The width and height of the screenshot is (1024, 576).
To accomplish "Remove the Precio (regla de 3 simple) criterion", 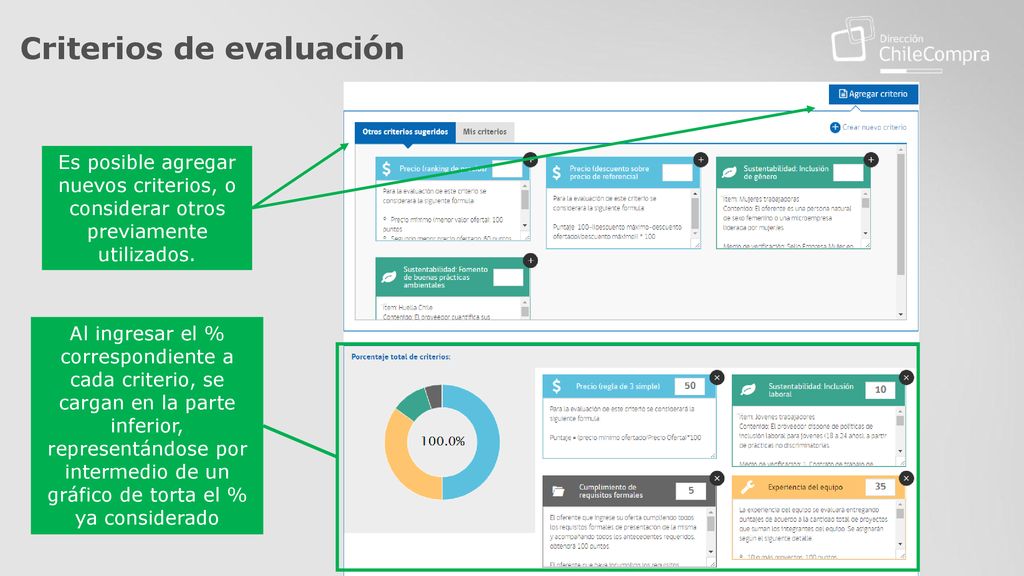I will (717, 377).
